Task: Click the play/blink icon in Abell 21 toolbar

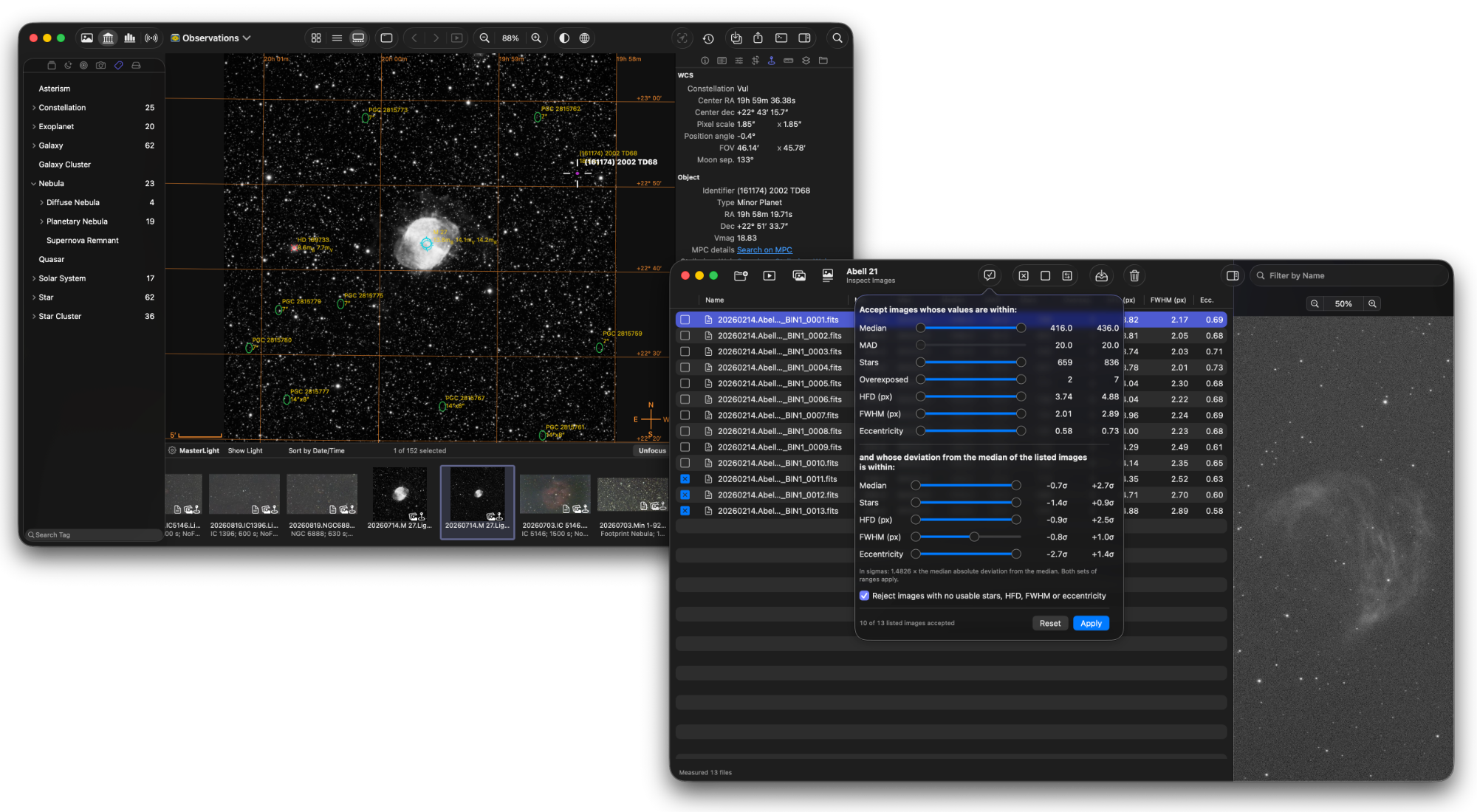Action: point(769,275)
